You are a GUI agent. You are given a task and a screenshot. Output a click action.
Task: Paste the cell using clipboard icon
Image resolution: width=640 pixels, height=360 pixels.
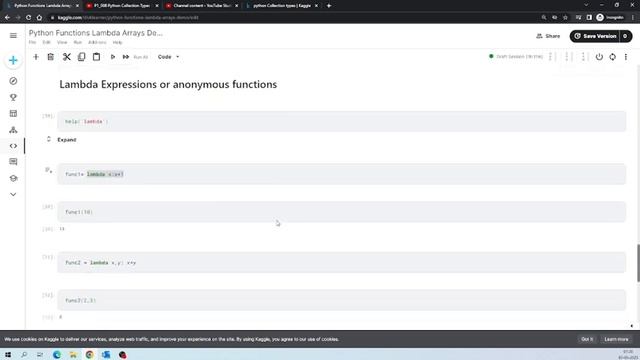point(96,57)
